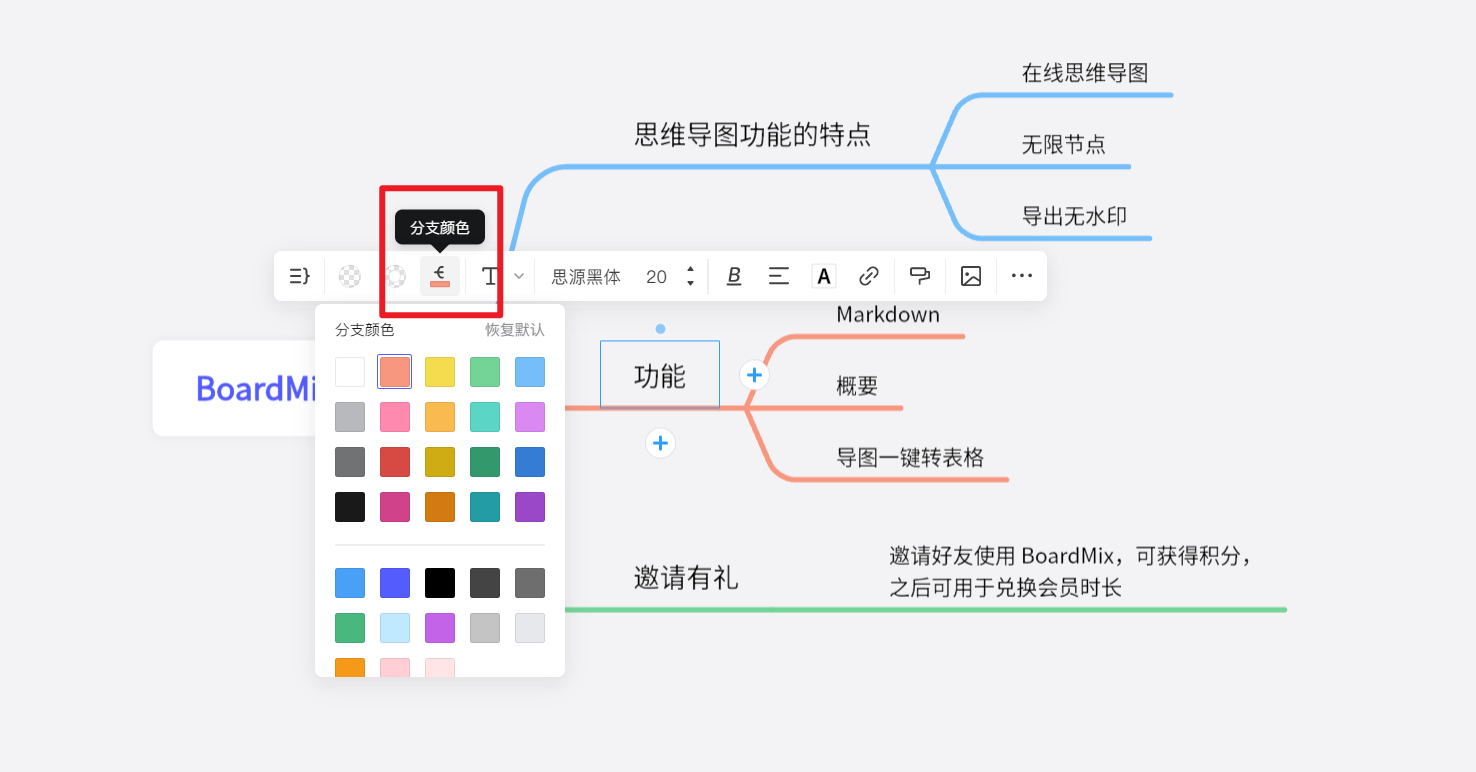The width and height of the screenshot is (1476, 772).
Task: Toggle the branch color picker icon
Action: tap(440, 276)
